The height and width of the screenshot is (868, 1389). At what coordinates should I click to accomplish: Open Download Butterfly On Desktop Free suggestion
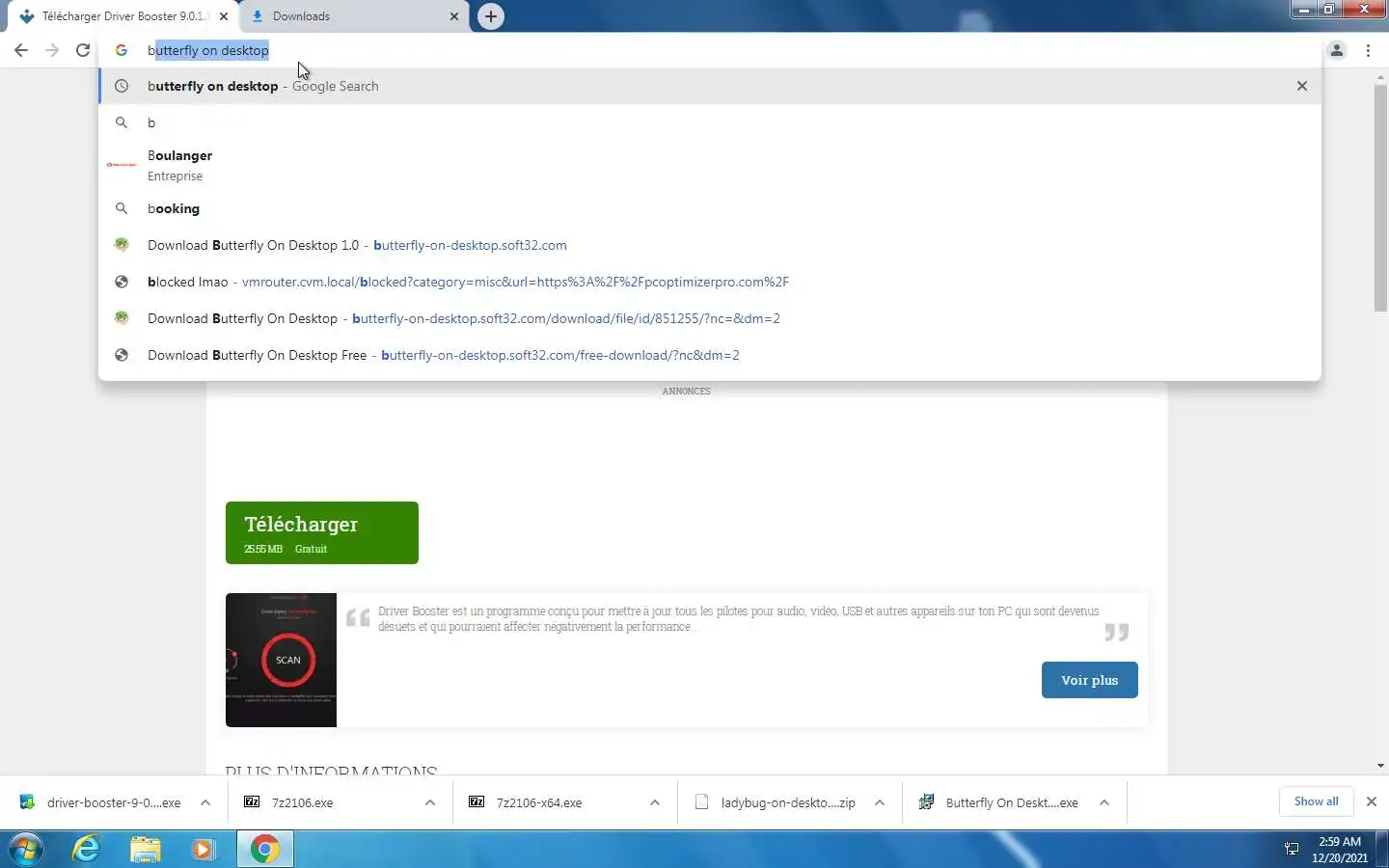(x=710, y=355)
